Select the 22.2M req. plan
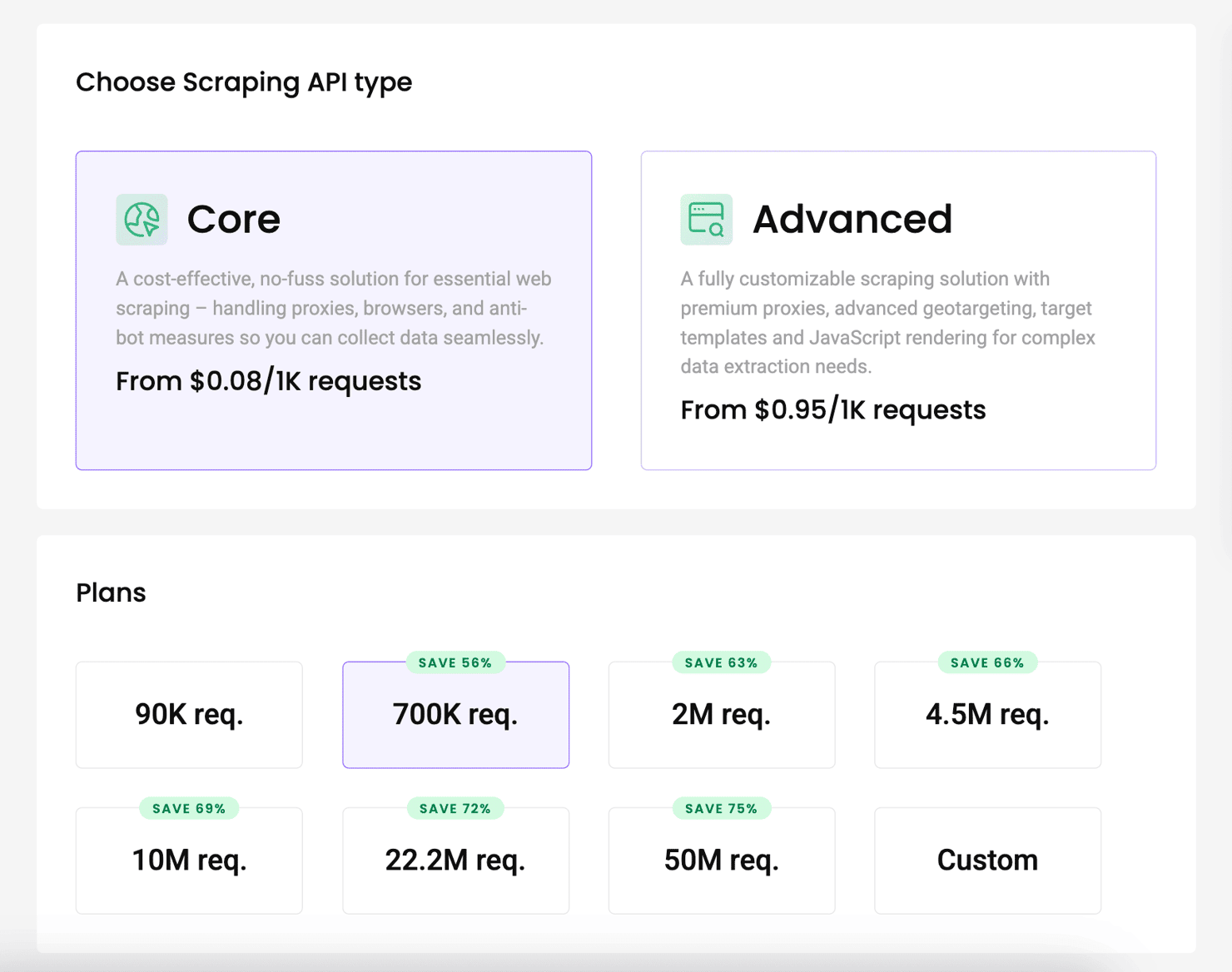This screenshot has height=972, width=1232. point(455,860)
